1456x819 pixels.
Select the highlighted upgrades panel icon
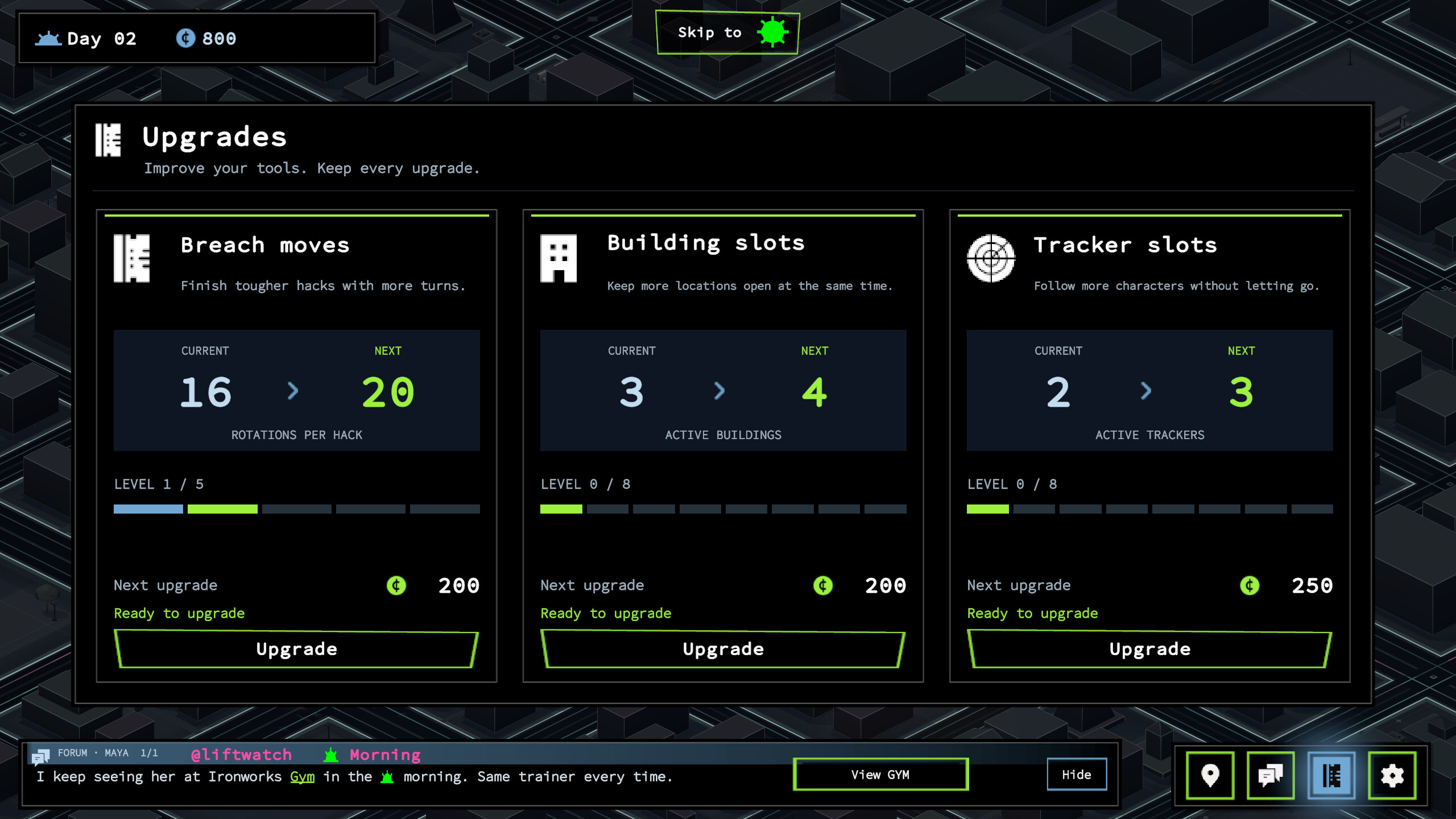pyautogui.click(x=1331, y=775)
